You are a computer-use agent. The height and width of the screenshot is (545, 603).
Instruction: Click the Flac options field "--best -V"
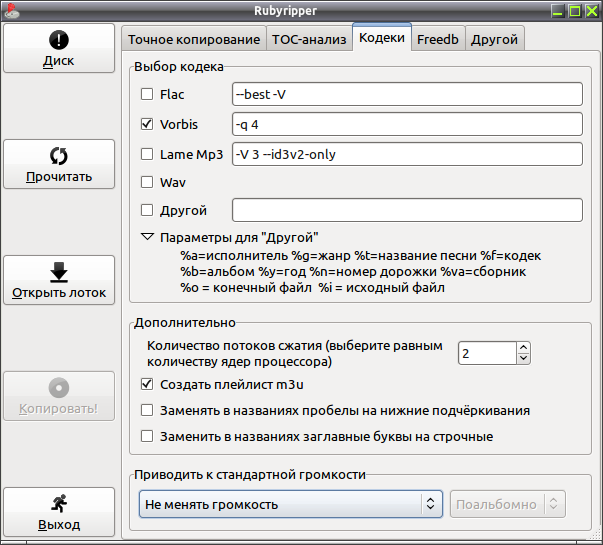(x=407, y=94)
